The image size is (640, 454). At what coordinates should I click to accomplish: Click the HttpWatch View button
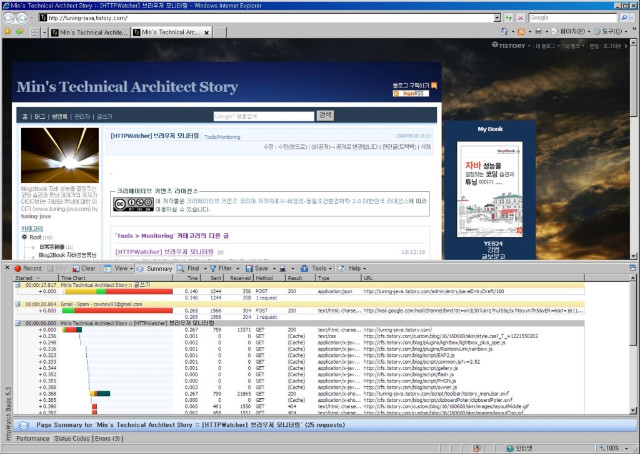116,268
